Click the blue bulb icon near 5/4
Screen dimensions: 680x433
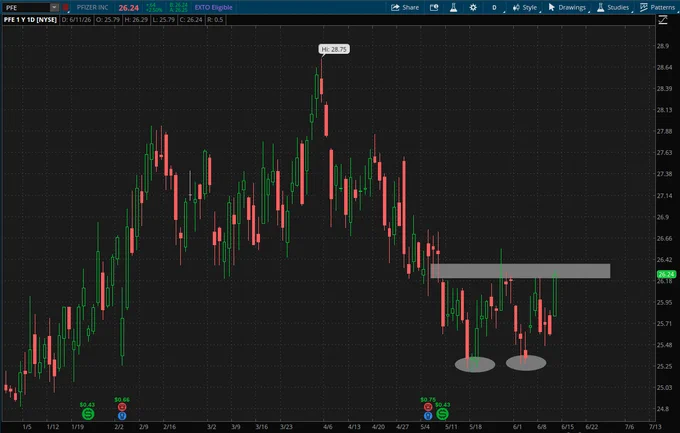[x=428, y=416]
